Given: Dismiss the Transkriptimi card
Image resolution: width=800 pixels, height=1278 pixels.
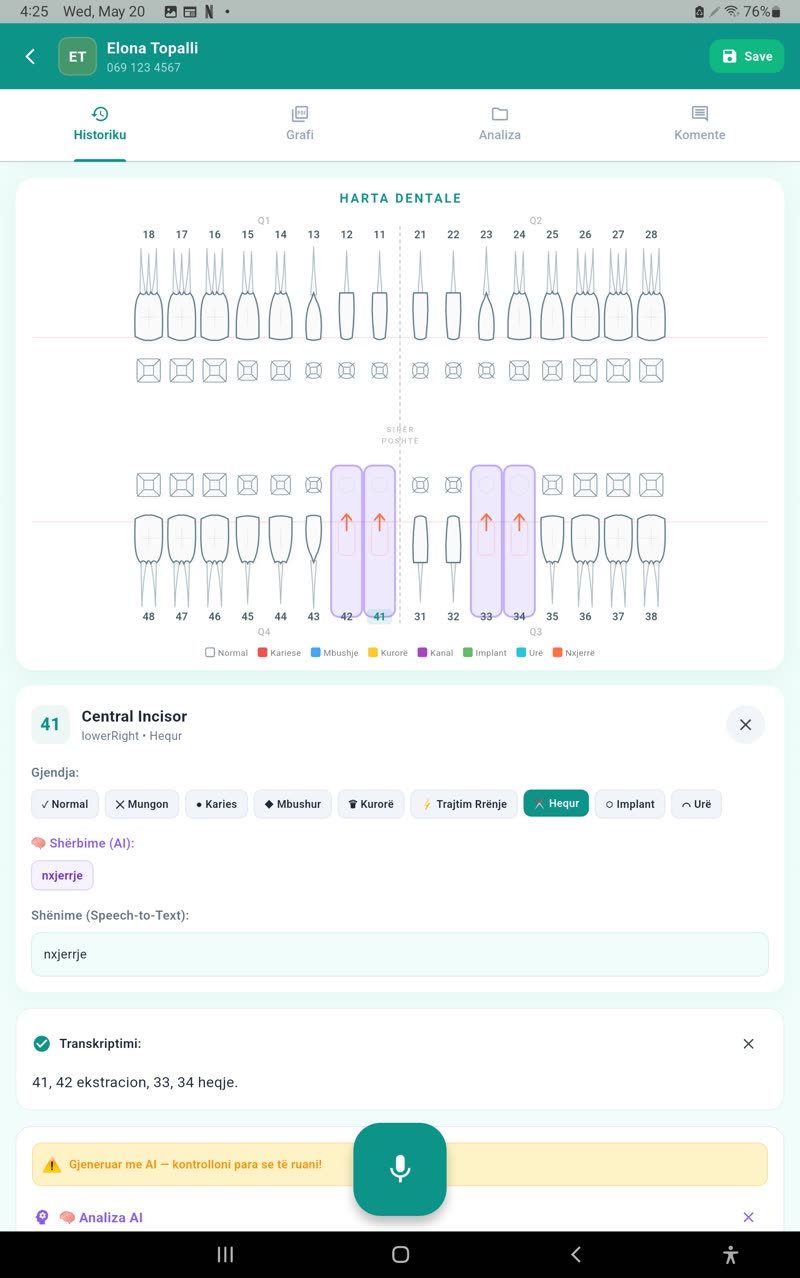Looking at the screenshot, I should pos(748,1044).
